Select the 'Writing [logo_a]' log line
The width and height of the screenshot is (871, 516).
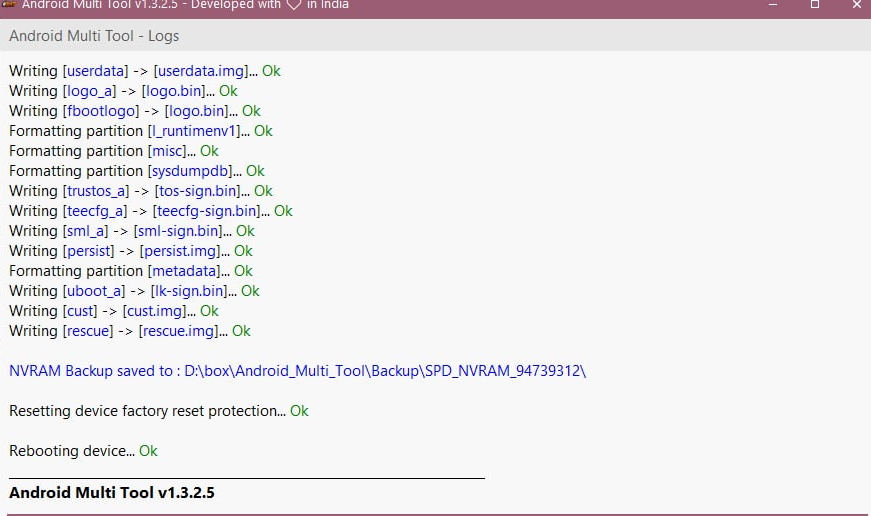tap(123, 91)
